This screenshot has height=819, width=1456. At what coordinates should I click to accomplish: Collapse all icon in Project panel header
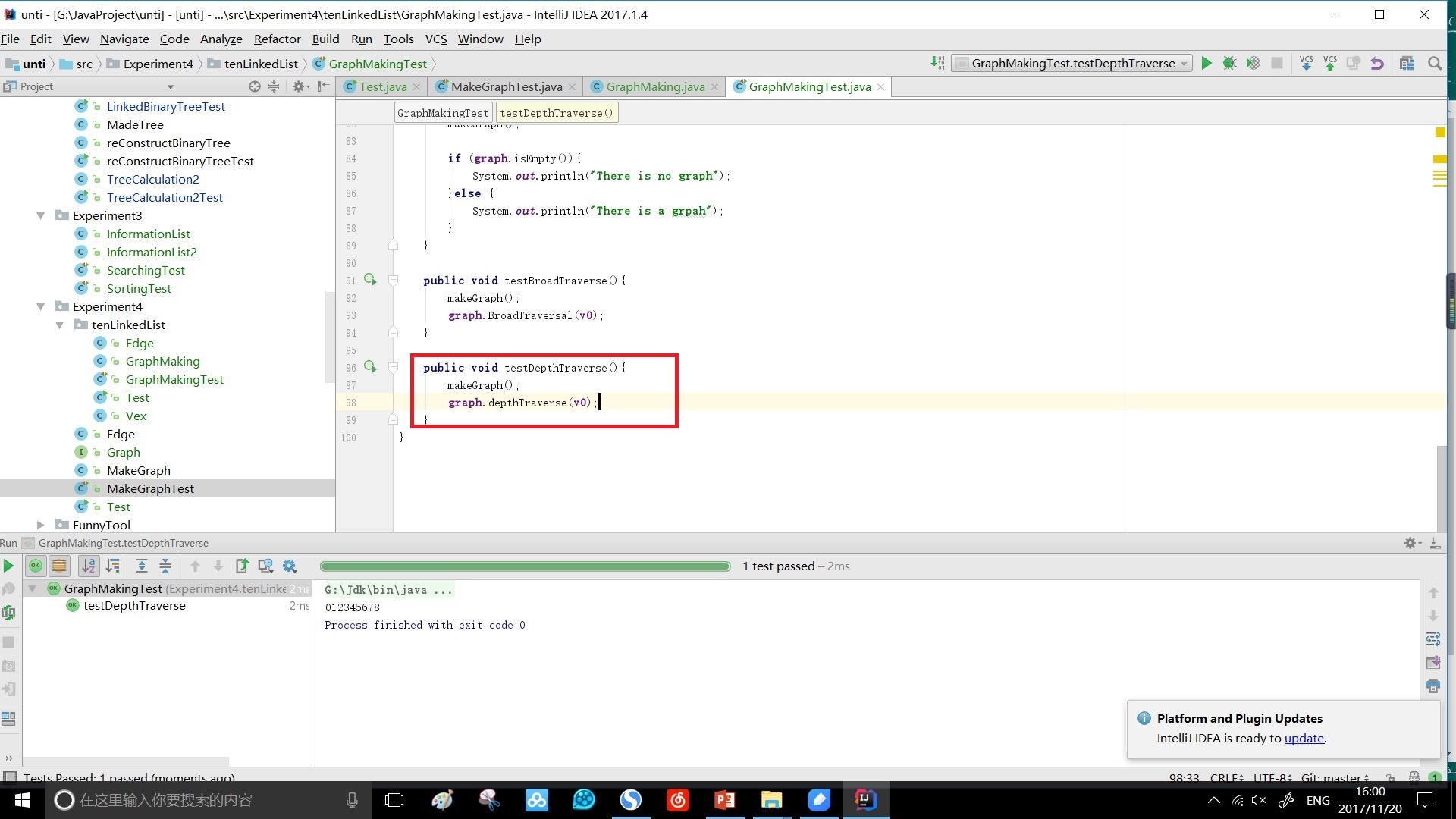(274, 86)
